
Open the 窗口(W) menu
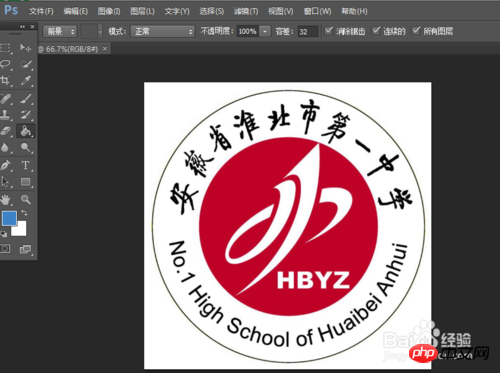tap(317, 11)
